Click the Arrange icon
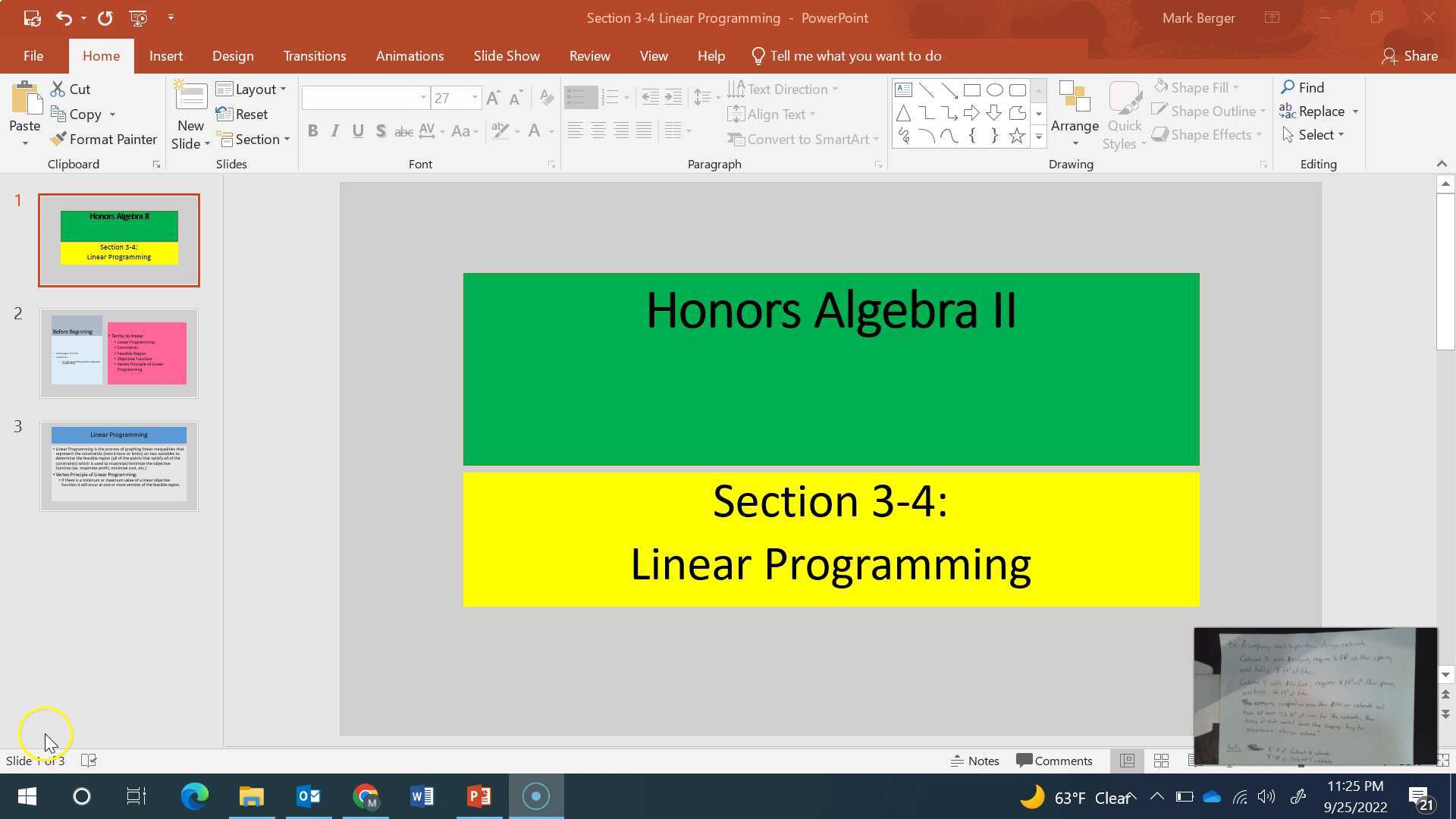 (1074, 97)
